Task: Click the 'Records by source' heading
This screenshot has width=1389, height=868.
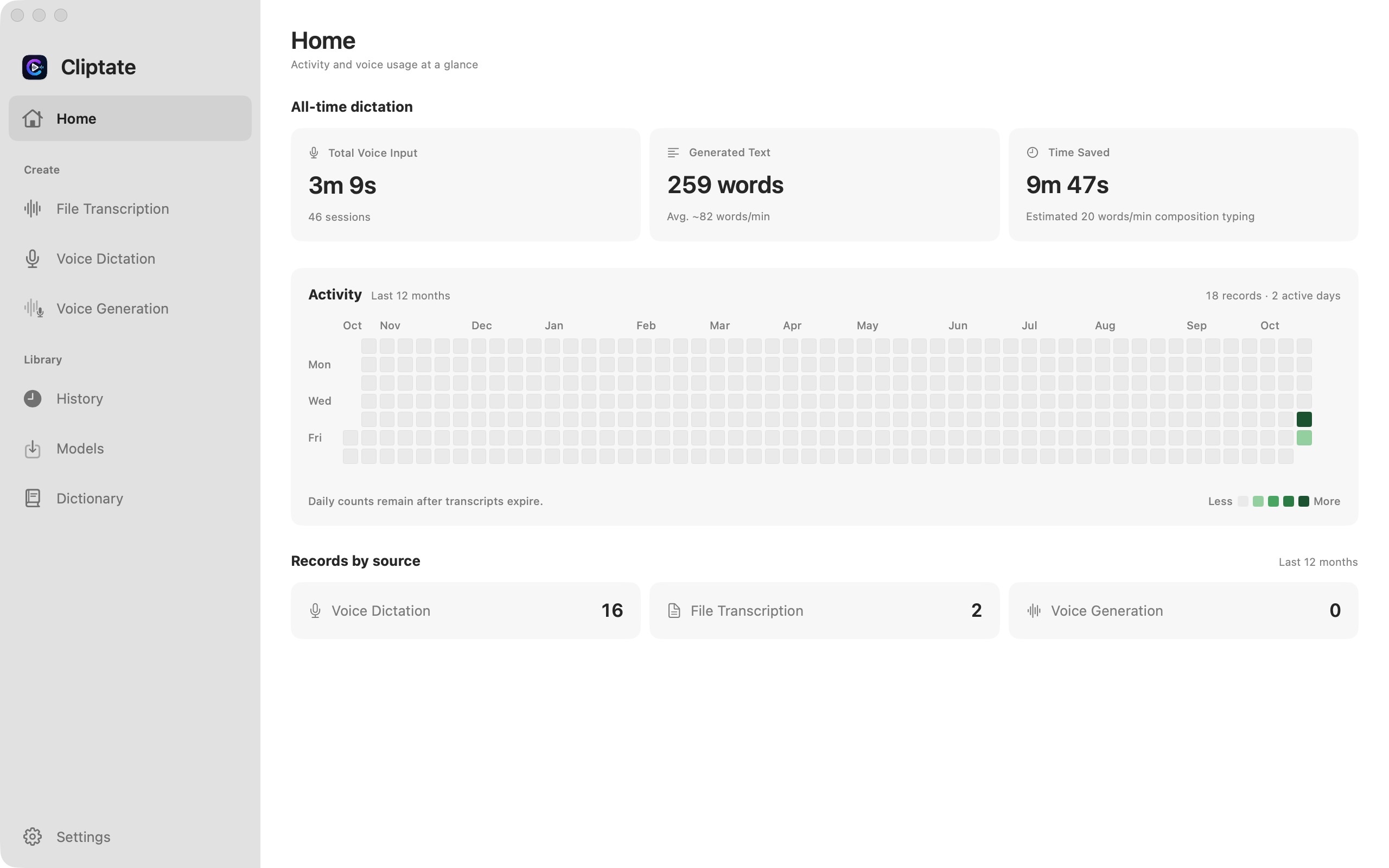Action: tap(355, 561)
